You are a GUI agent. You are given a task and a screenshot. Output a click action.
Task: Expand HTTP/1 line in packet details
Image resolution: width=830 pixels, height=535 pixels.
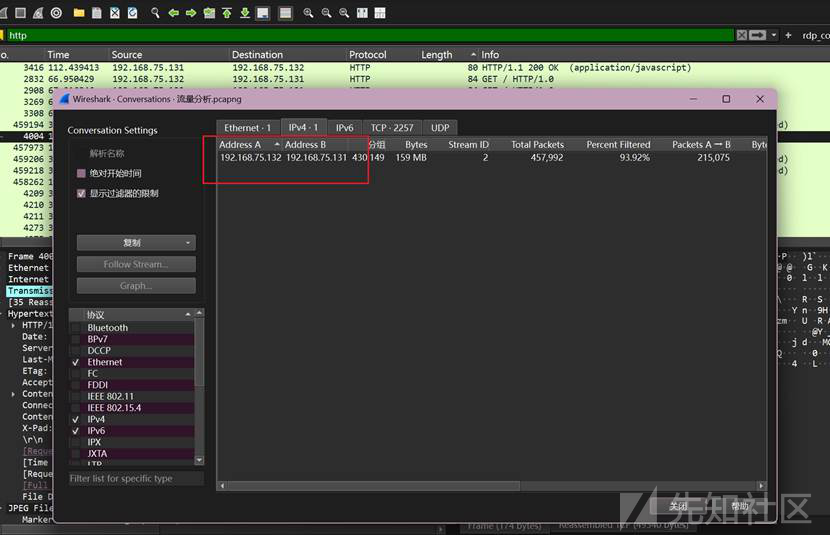[13, 325]
